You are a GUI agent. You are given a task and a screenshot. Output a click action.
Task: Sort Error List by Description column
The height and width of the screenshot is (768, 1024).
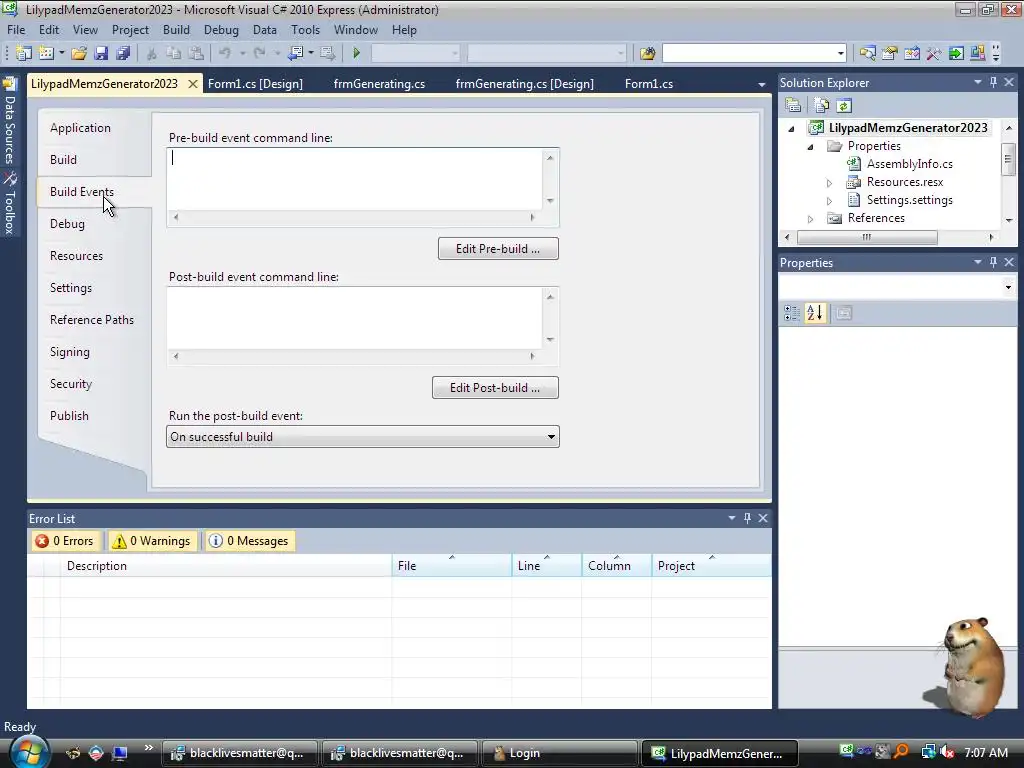coord(226,566)
